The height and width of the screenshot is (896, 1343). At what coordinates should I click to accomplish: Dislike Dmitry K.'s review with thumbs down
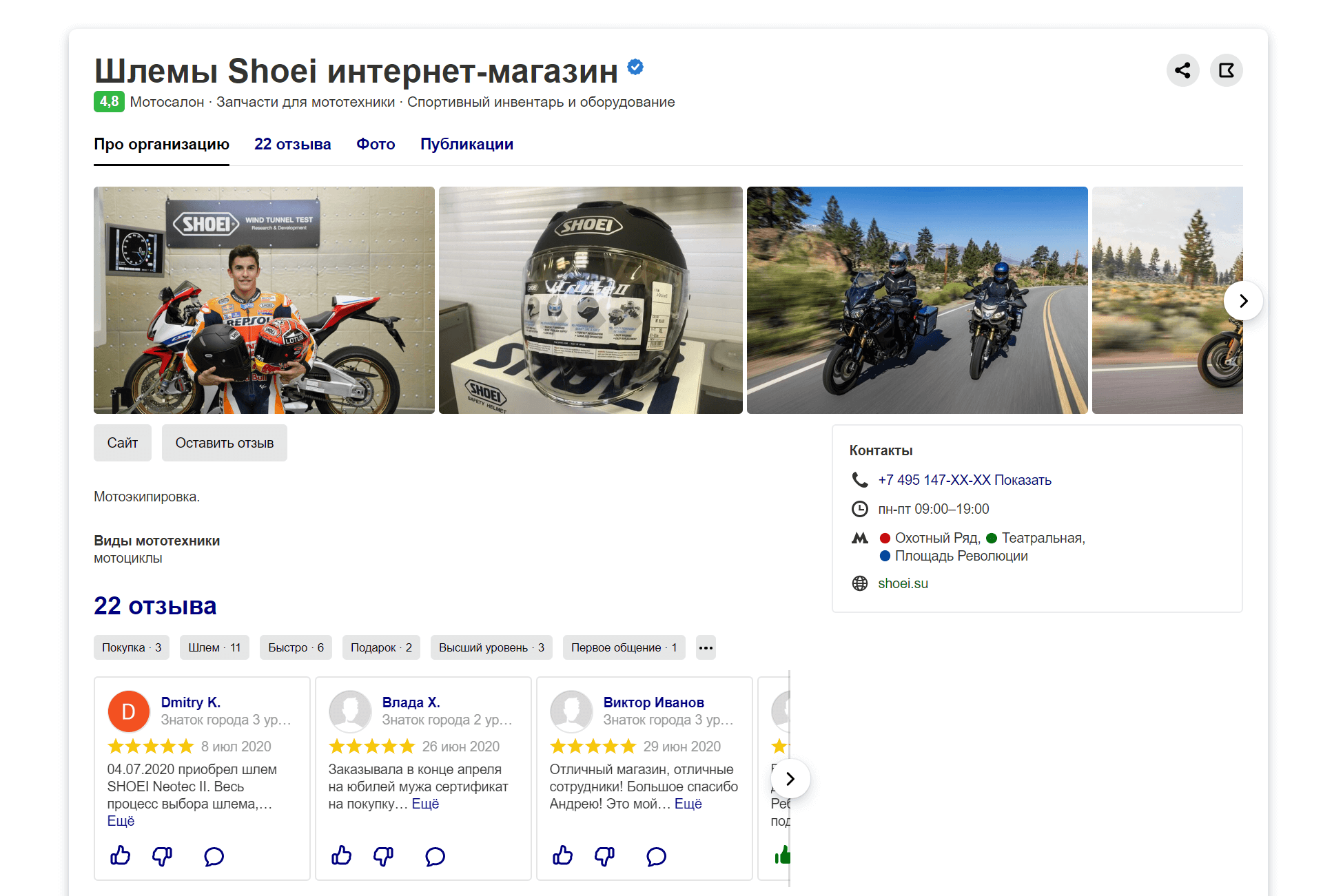(162, 856)
